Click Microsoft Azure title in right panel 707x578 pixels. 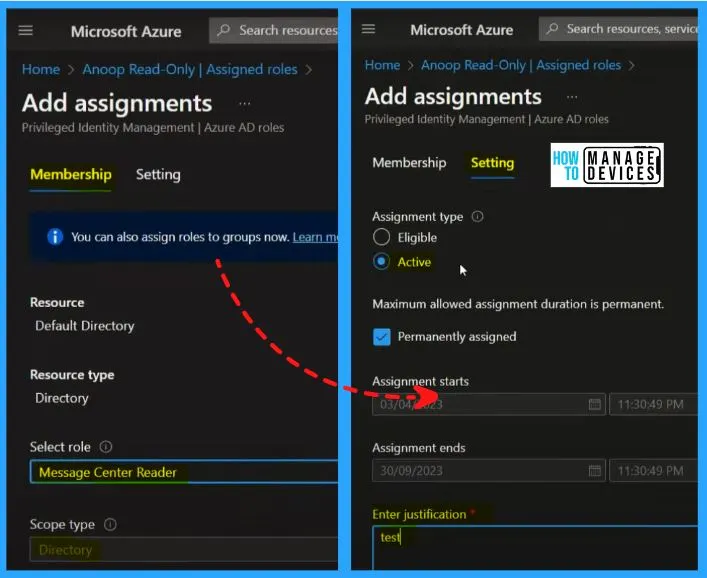point(462,30)
